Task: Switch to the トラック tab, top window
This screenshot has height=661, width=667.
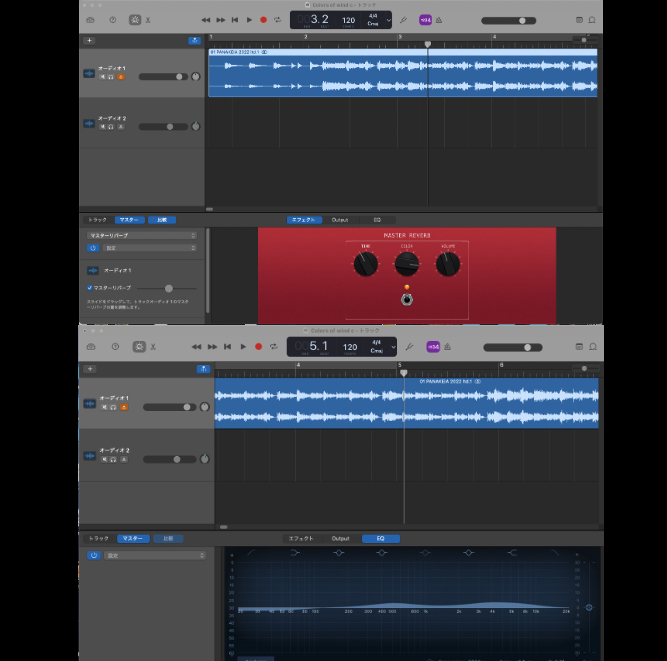Action: coord(97,220)
